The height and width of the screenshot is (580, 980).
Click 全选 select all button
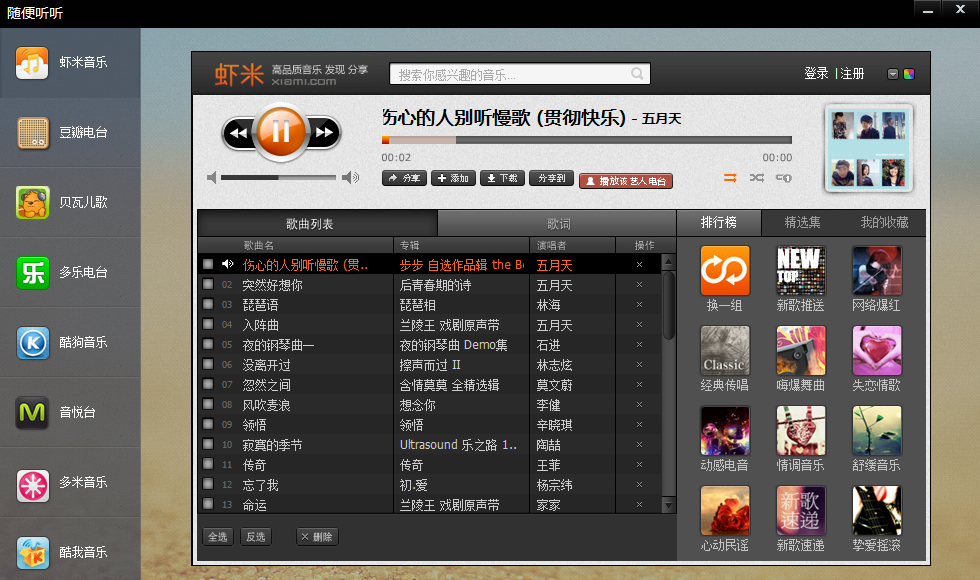click(218, 537)
